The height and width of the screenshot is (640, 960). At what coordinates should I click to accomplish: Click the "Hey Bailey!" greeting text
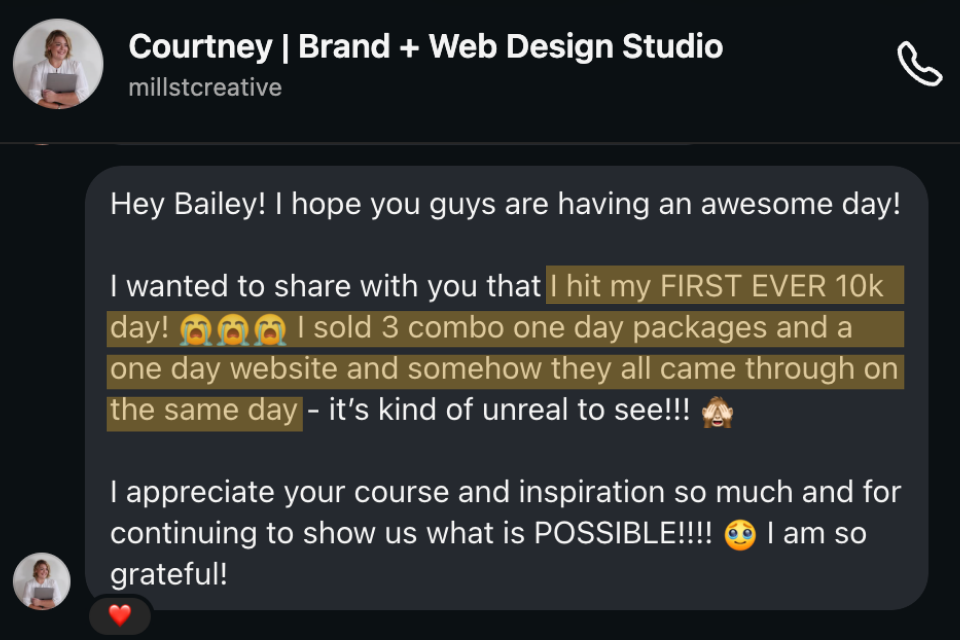[x=187, y=205]
